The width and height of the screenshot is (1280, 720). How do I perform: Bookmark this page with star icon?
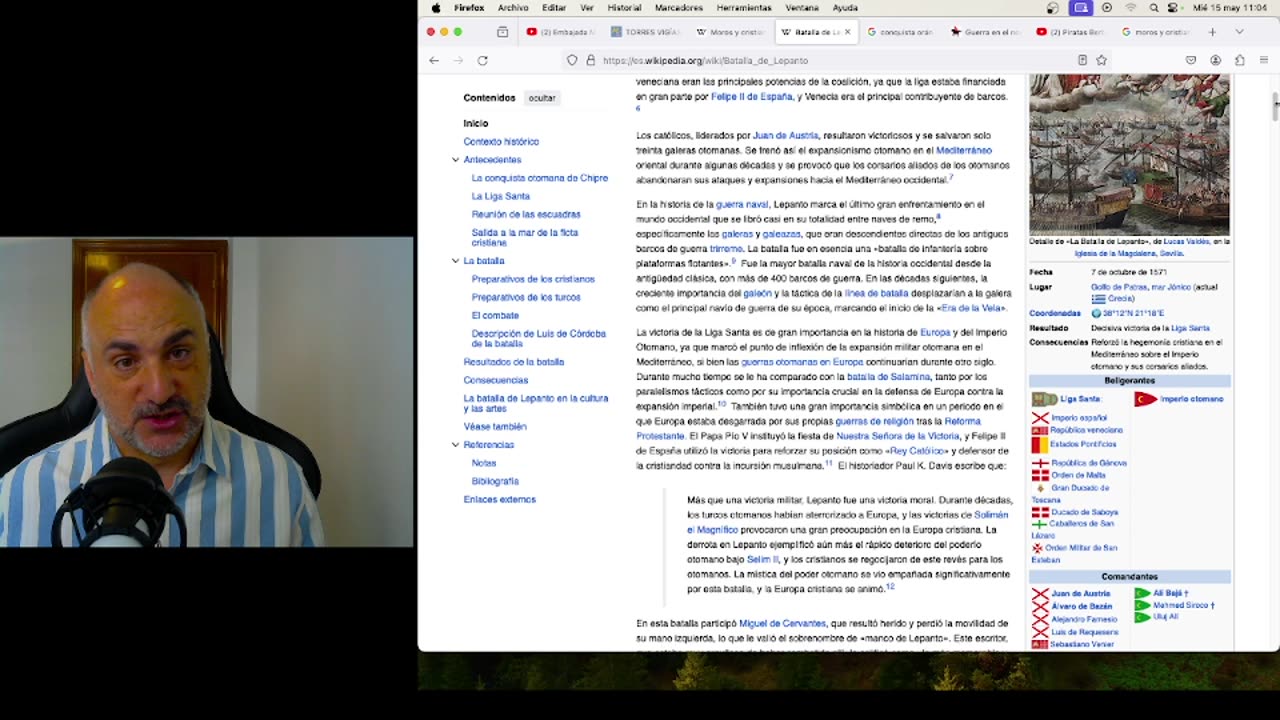(1101, 60)
